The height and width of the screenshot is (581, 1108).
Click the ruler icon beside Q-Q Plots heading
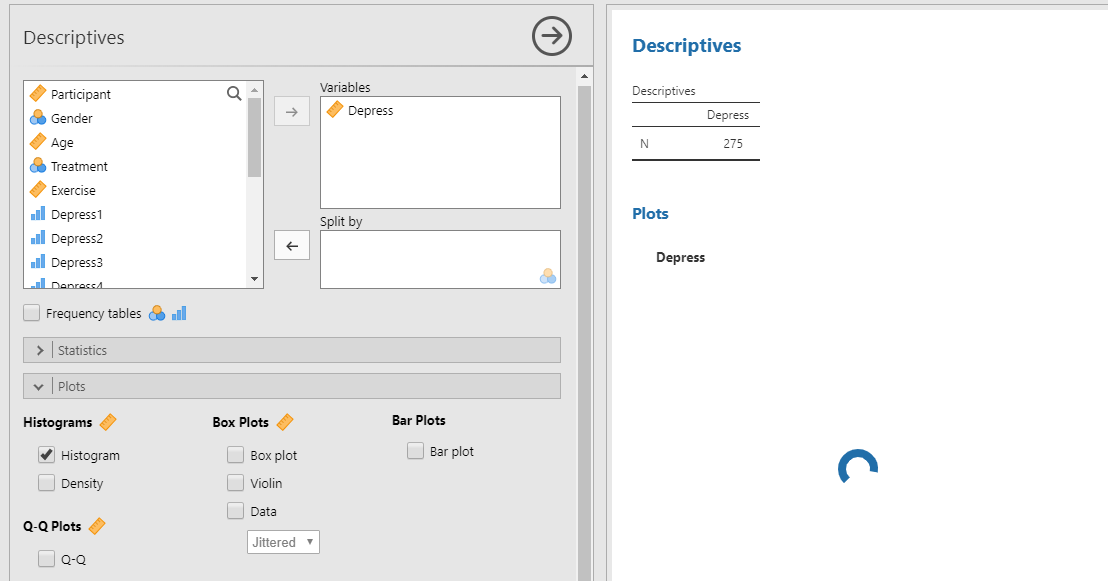tap(97, 526)
